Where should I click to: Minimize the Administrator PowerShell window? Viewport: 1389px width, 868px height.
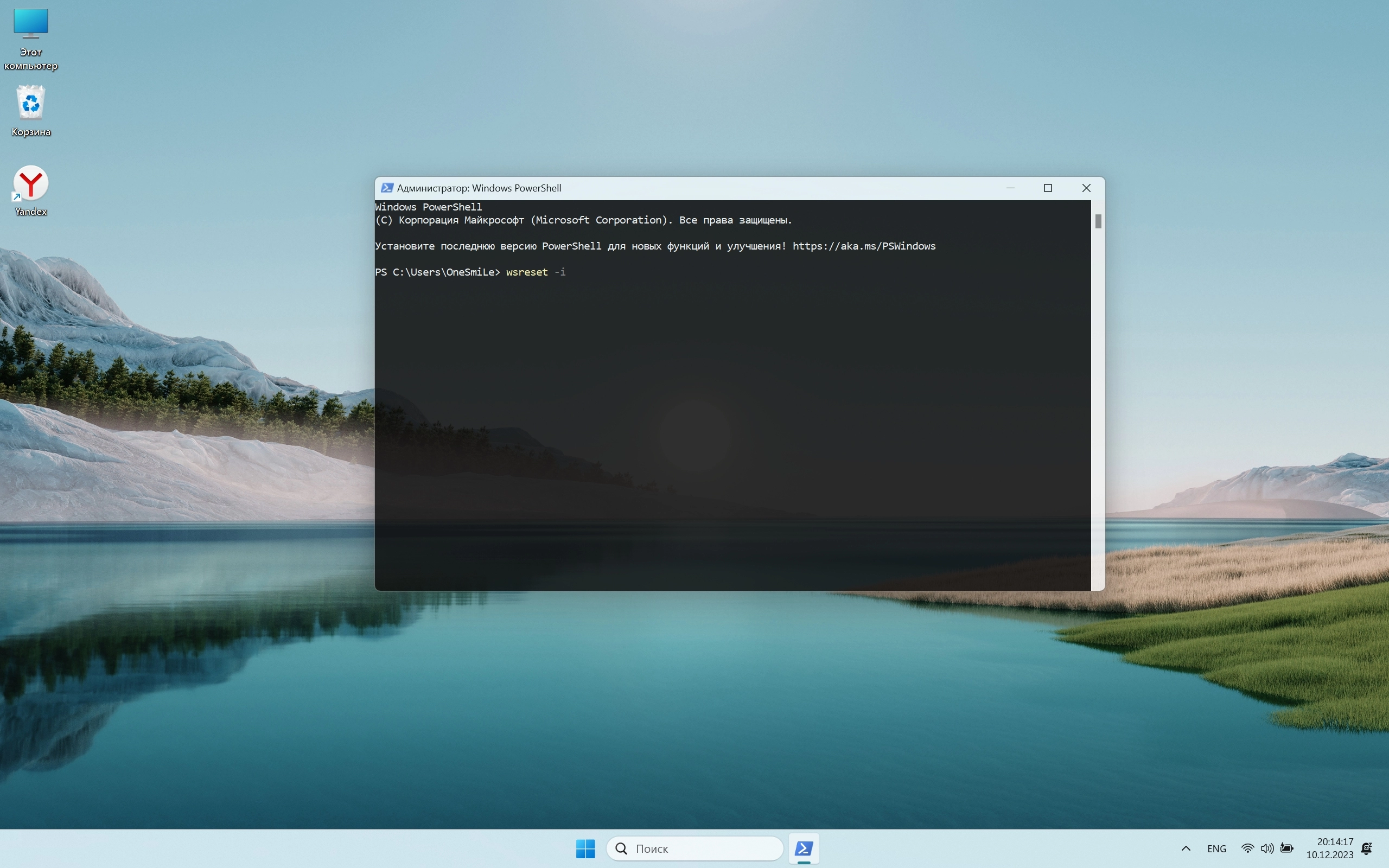1010,188
